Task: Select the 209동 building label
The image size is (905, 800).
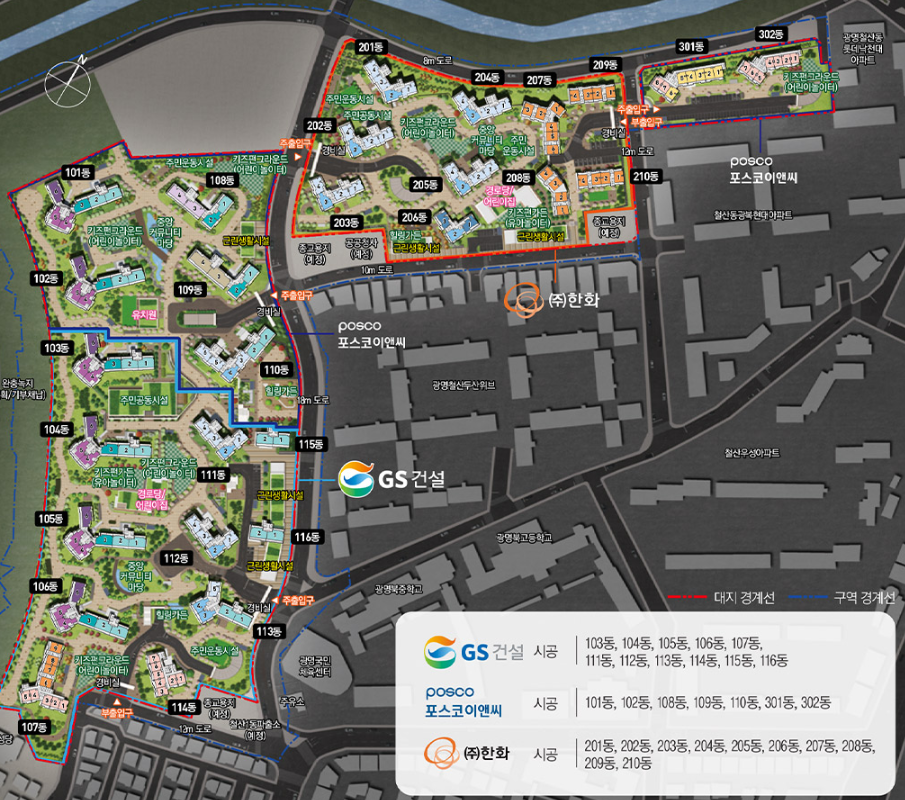Action: coord(605,65)
